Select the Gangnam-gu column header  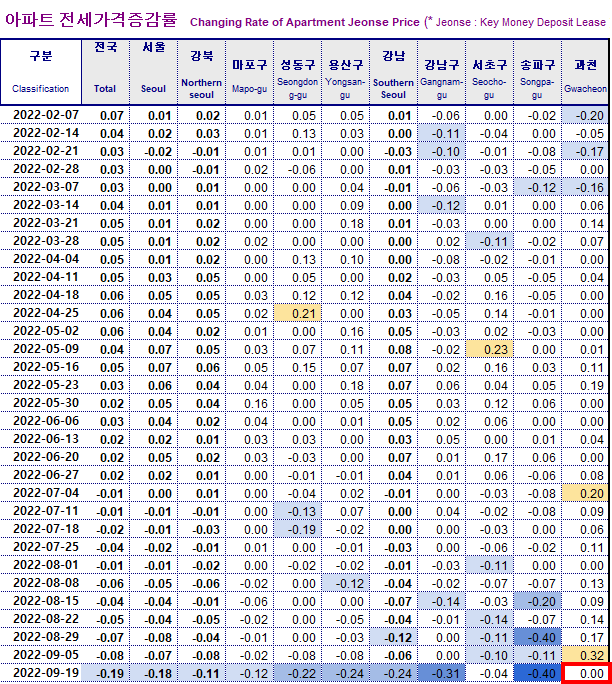coord(441,72)
